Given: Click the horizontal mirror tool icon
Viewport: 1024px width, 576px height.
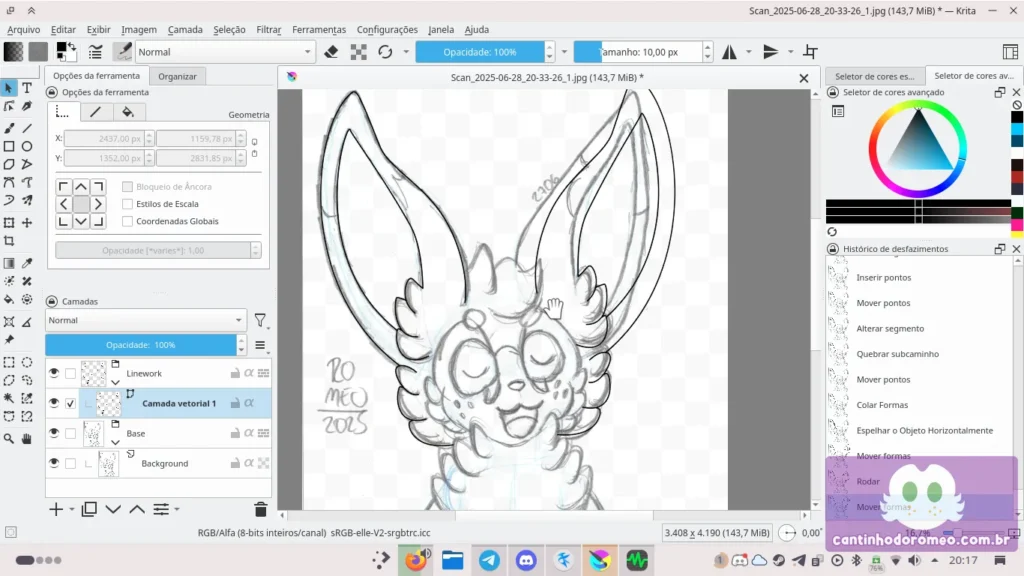Looking at the screenshot, I should [729, 52].
